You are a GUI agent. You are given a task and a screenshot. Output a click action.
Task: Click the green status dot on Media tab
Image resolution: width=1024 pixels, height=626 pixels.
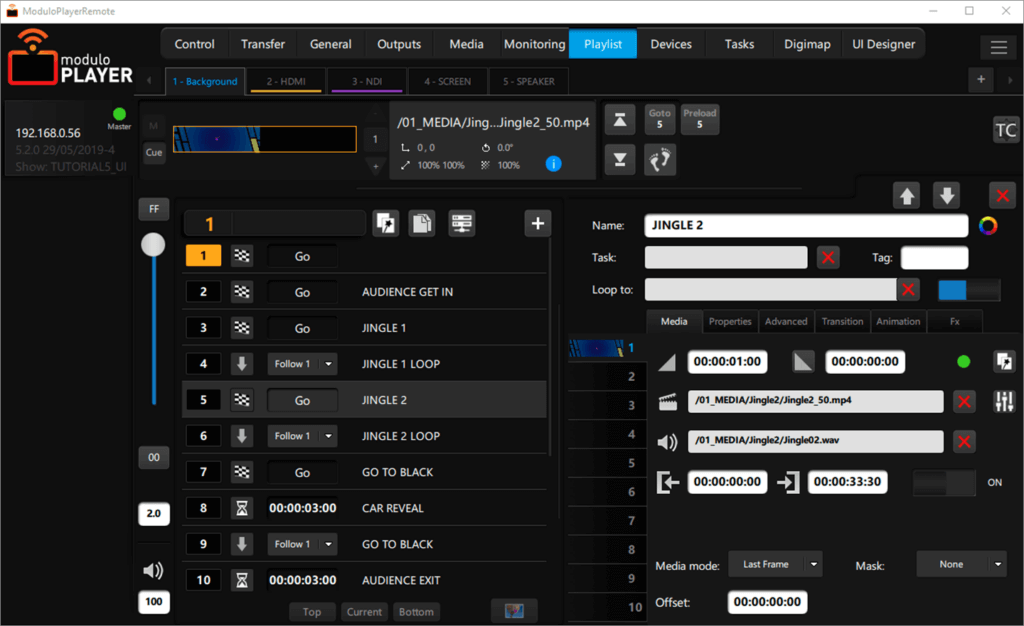point(962,361)
